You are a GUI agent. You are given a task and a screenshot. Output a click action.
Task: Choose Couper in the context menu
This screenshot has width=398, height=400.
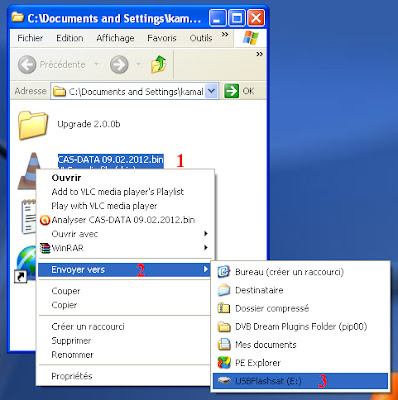click(125, 291)
